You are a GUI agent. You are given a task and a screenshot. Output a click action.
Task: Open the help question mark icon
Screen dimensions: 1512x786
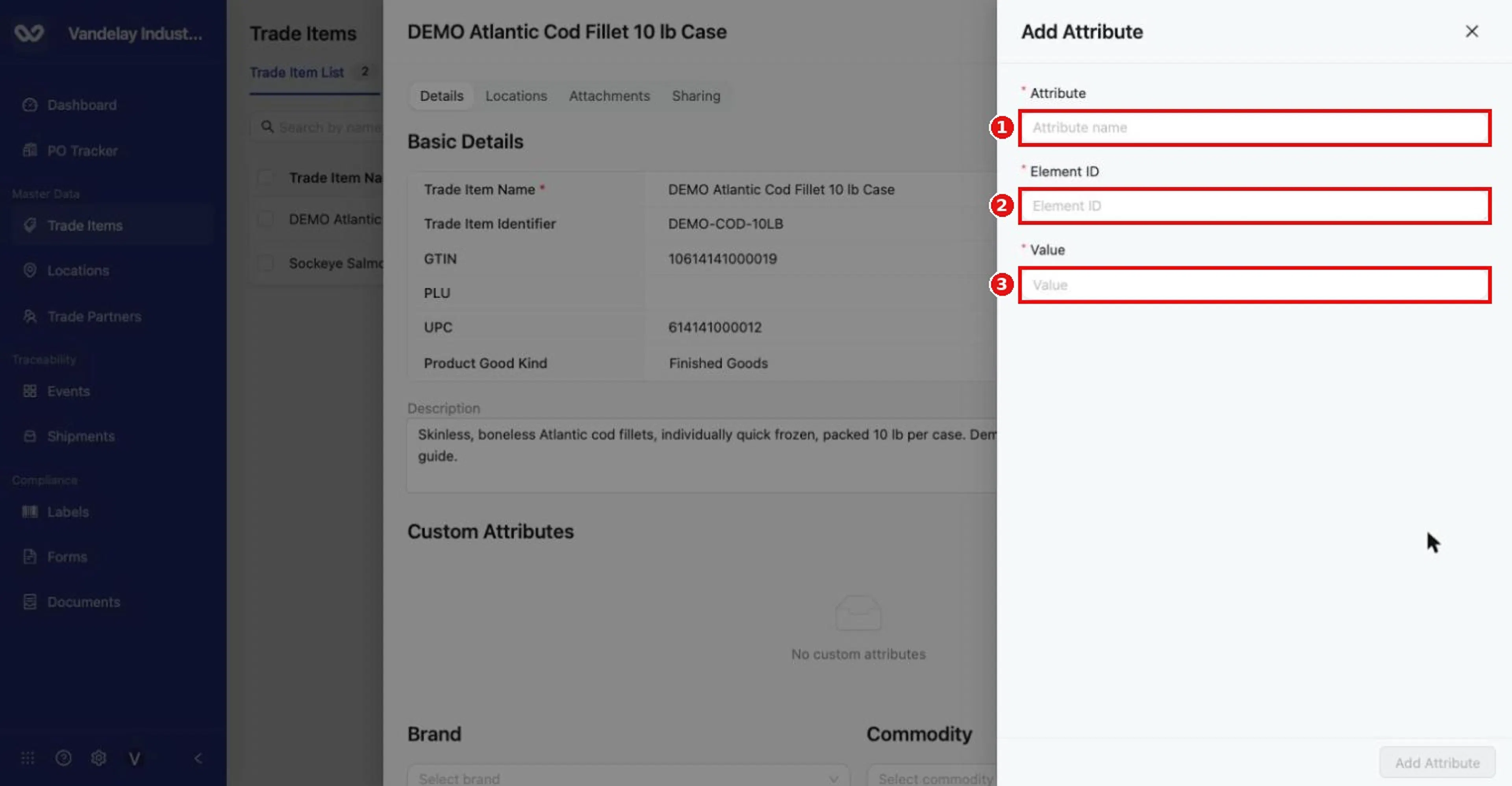[x=63, y=758]
